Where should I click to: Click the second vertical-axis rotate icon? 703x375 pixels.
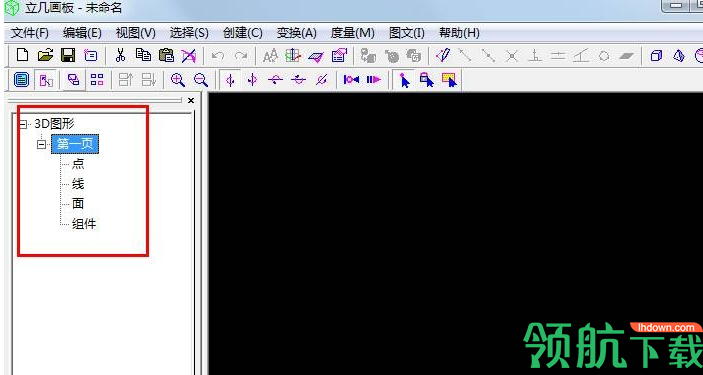(x=253, y=80)
